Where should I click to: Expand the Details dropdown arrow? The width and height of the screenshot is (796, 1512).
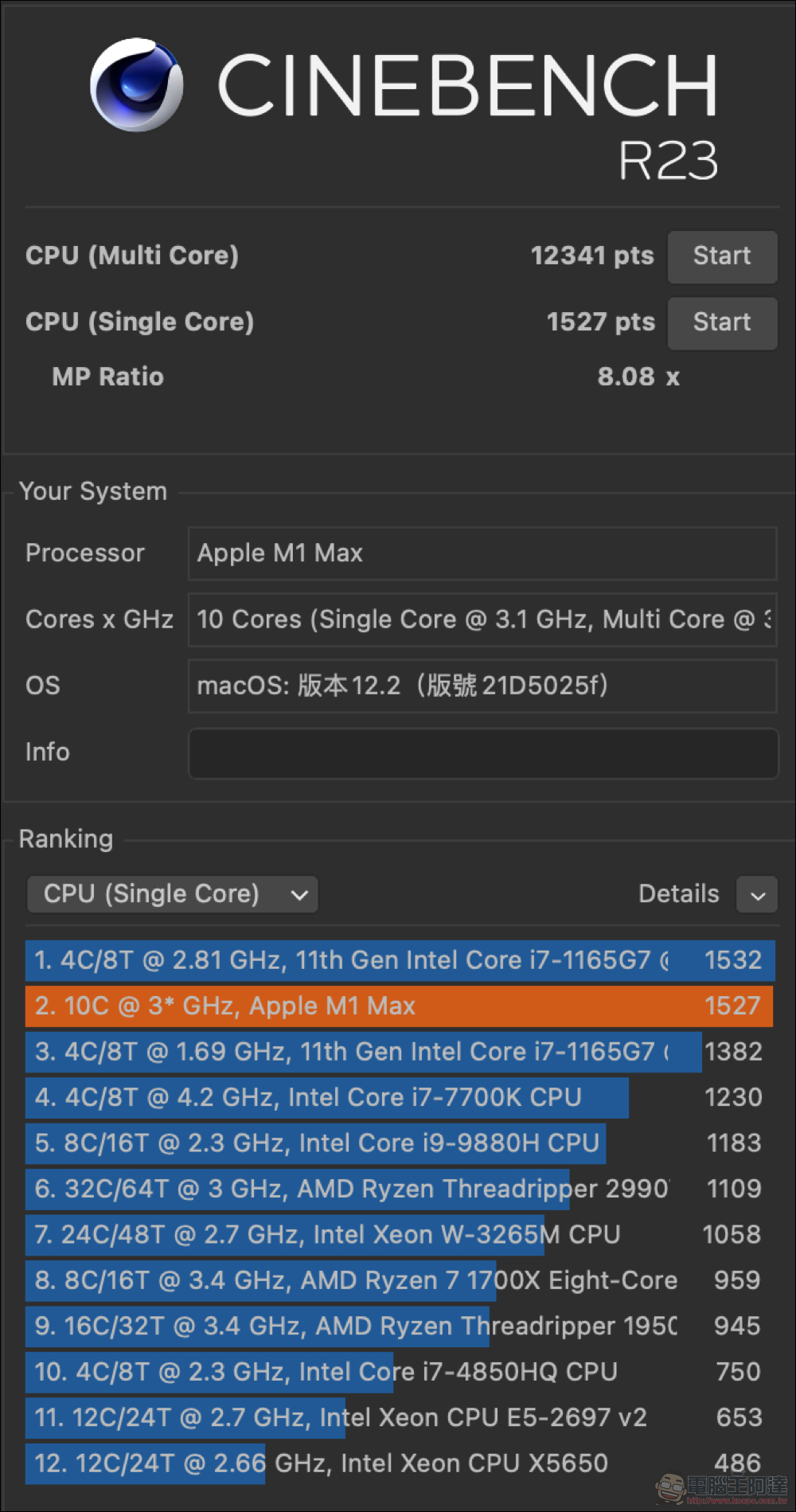click(757, 895)
